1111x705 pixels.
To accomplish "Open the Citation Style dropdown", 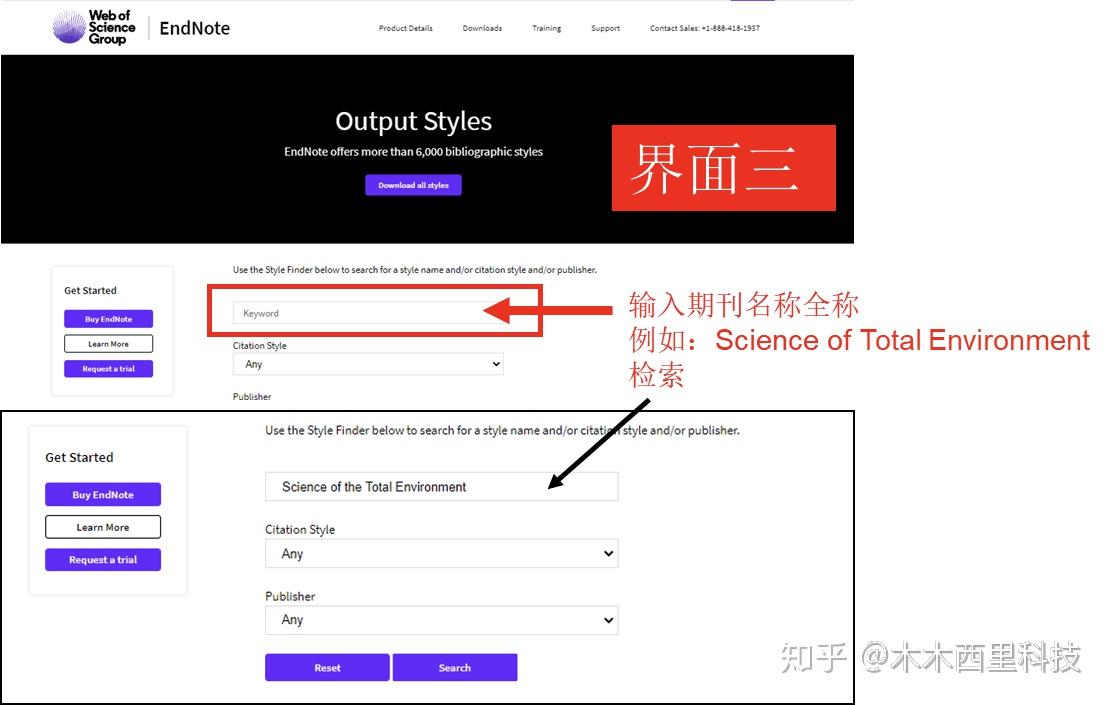I will (x=368, y=364).
